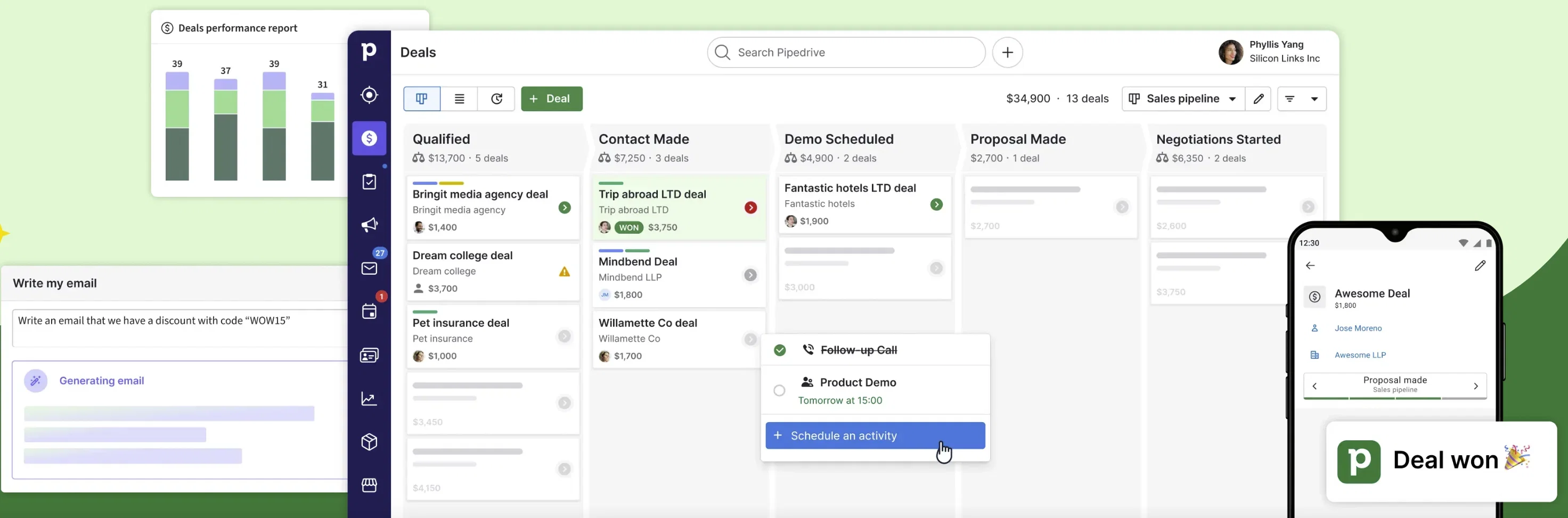Viewport: 1568px width, 518px height.
Task: Click the red arrow on Trip abroad LTD deal
Action: point(750,208)
